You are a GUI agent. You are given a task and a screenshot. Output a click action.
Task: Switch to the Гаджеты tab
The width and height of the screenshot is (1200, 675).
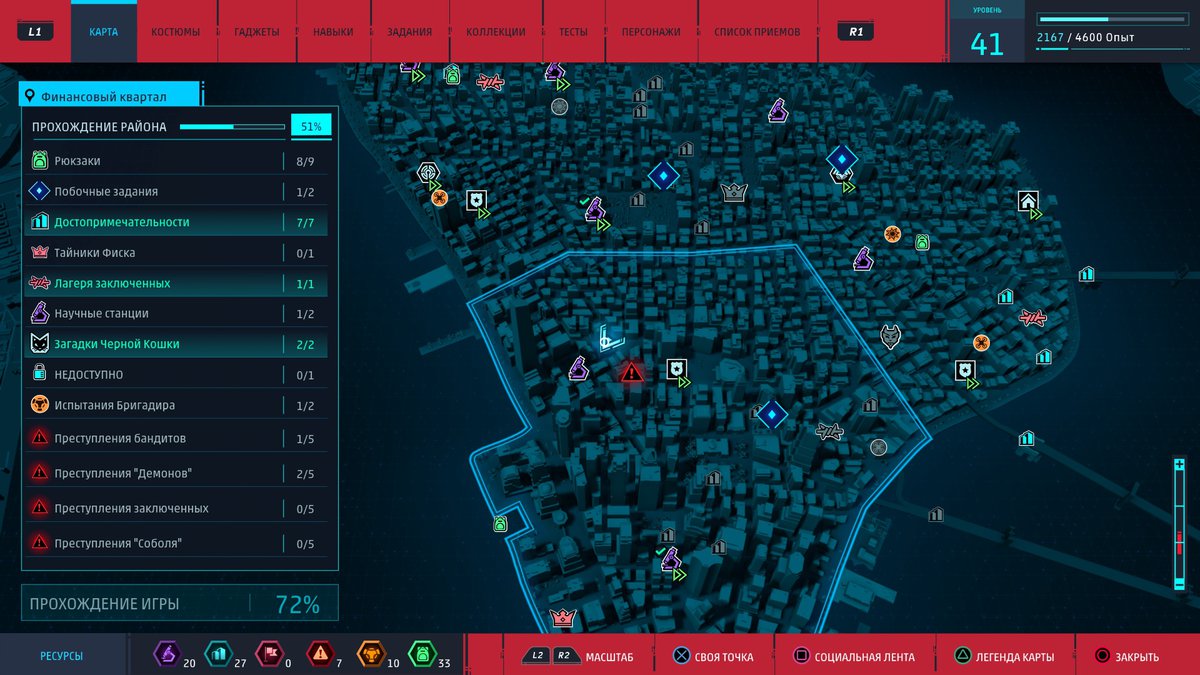(x=257, y=32)
